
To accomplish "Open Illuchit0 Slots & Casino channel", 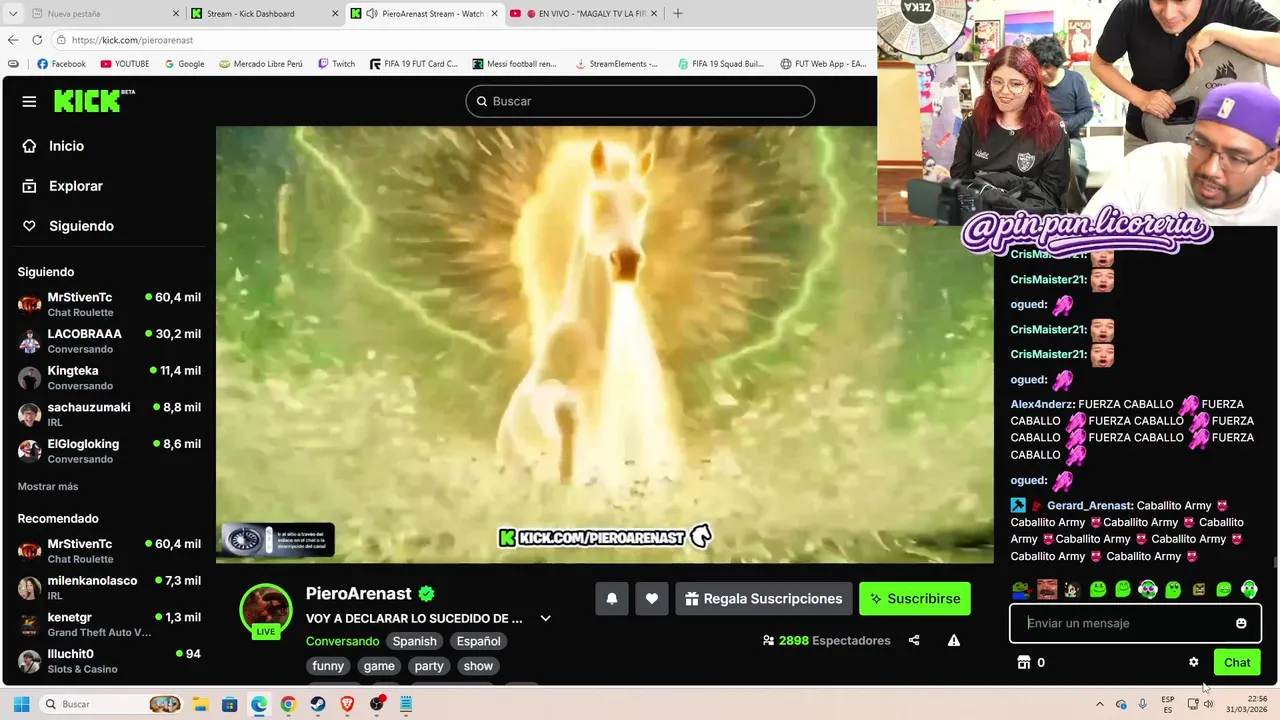I will tap(109, 661).
